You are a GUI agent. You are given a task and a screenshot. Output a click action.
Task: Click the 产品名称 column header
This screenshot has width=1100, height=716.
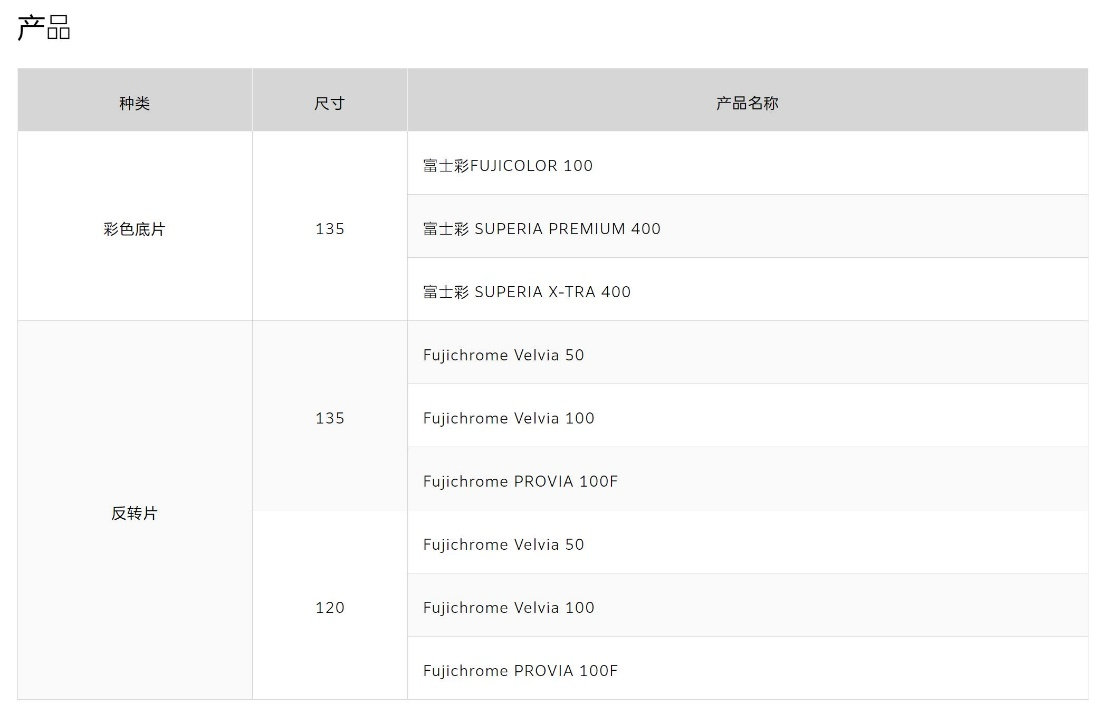(747, 103)
